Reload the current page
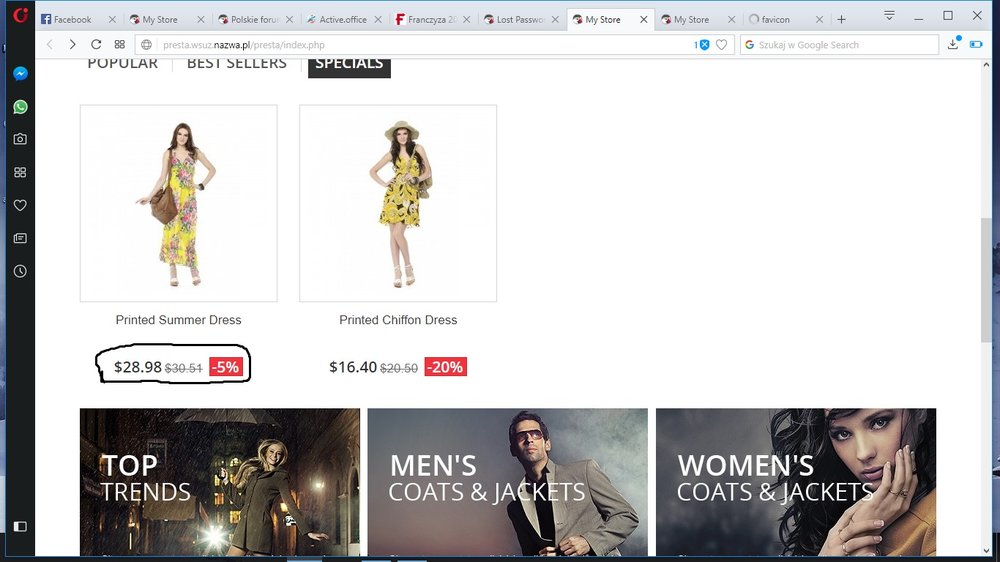1000x562 pixels. point(96,45)
